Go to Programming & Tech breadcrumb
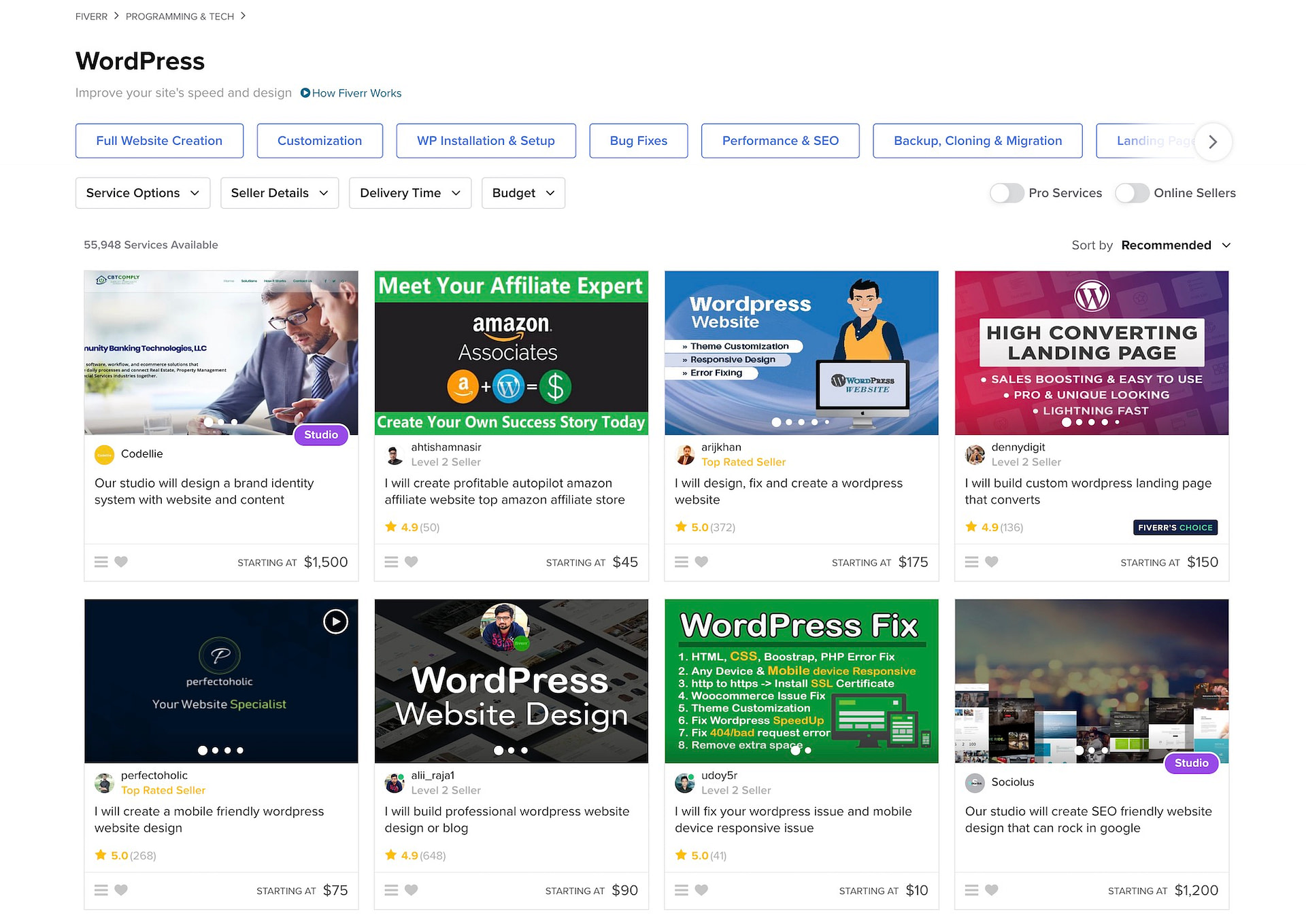 180,16
